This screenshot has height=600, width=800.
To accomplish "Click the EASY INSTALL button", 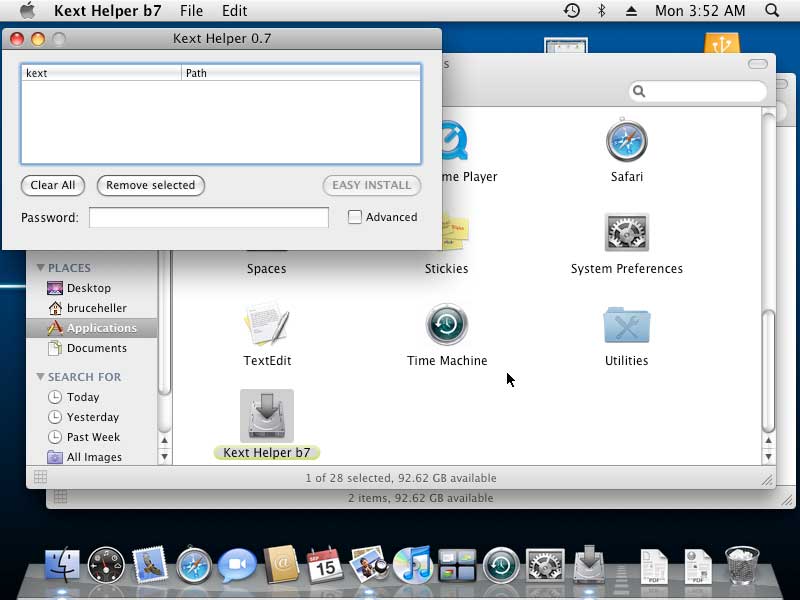I will (x=371, y=185).
